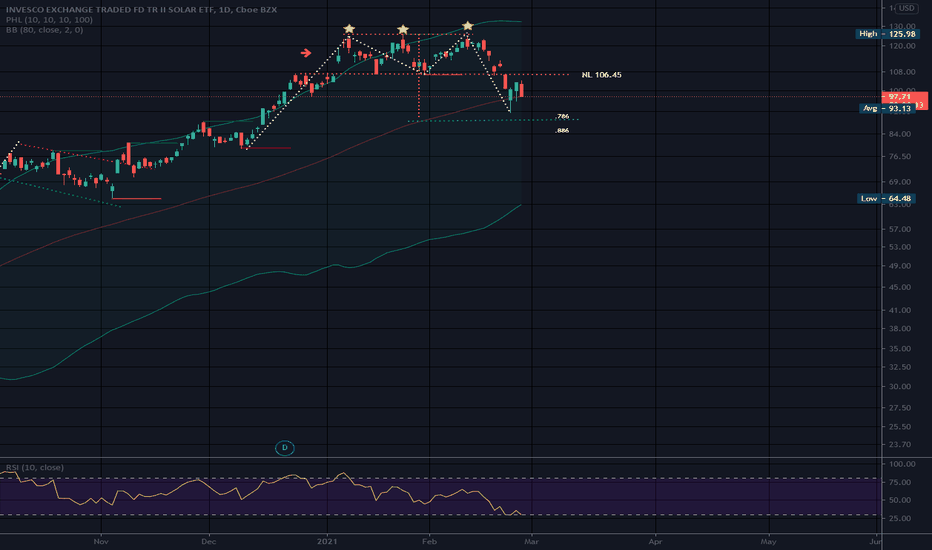932x550 pixels.
Task: Click the 23.70 price scale value
Action: click(902, 445)
